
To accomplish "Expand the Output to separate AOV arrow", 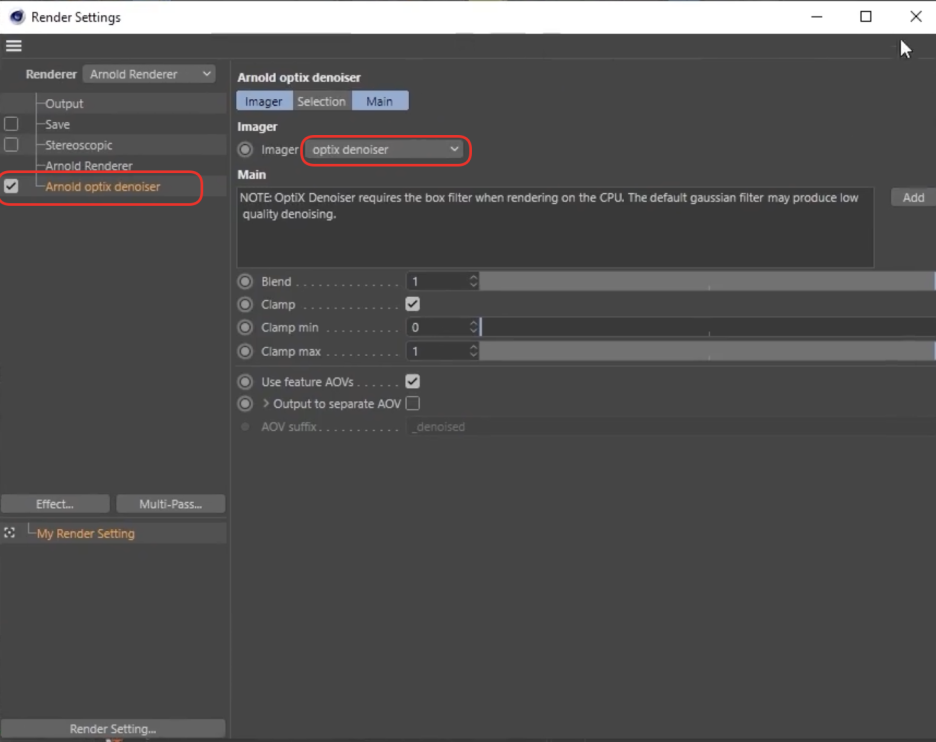I will [x=266, y=404].
